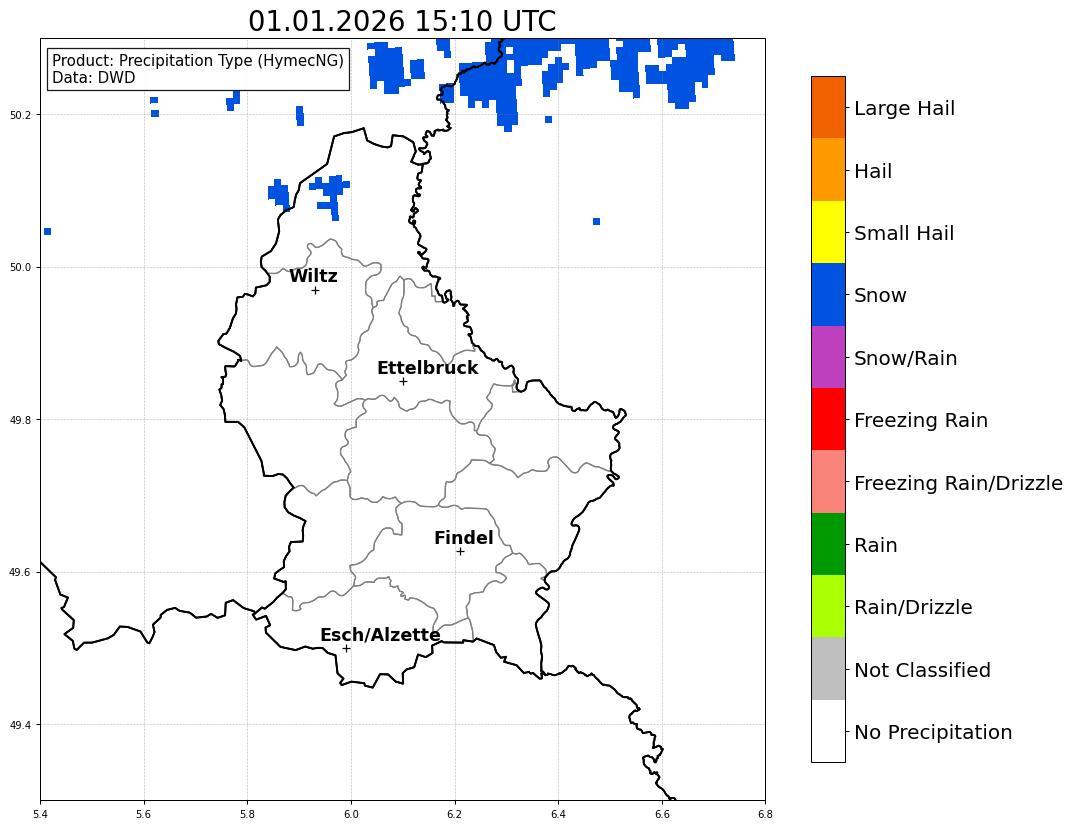
Task: Click the 'Snow' legend label
Action: [x=880, y=295]
